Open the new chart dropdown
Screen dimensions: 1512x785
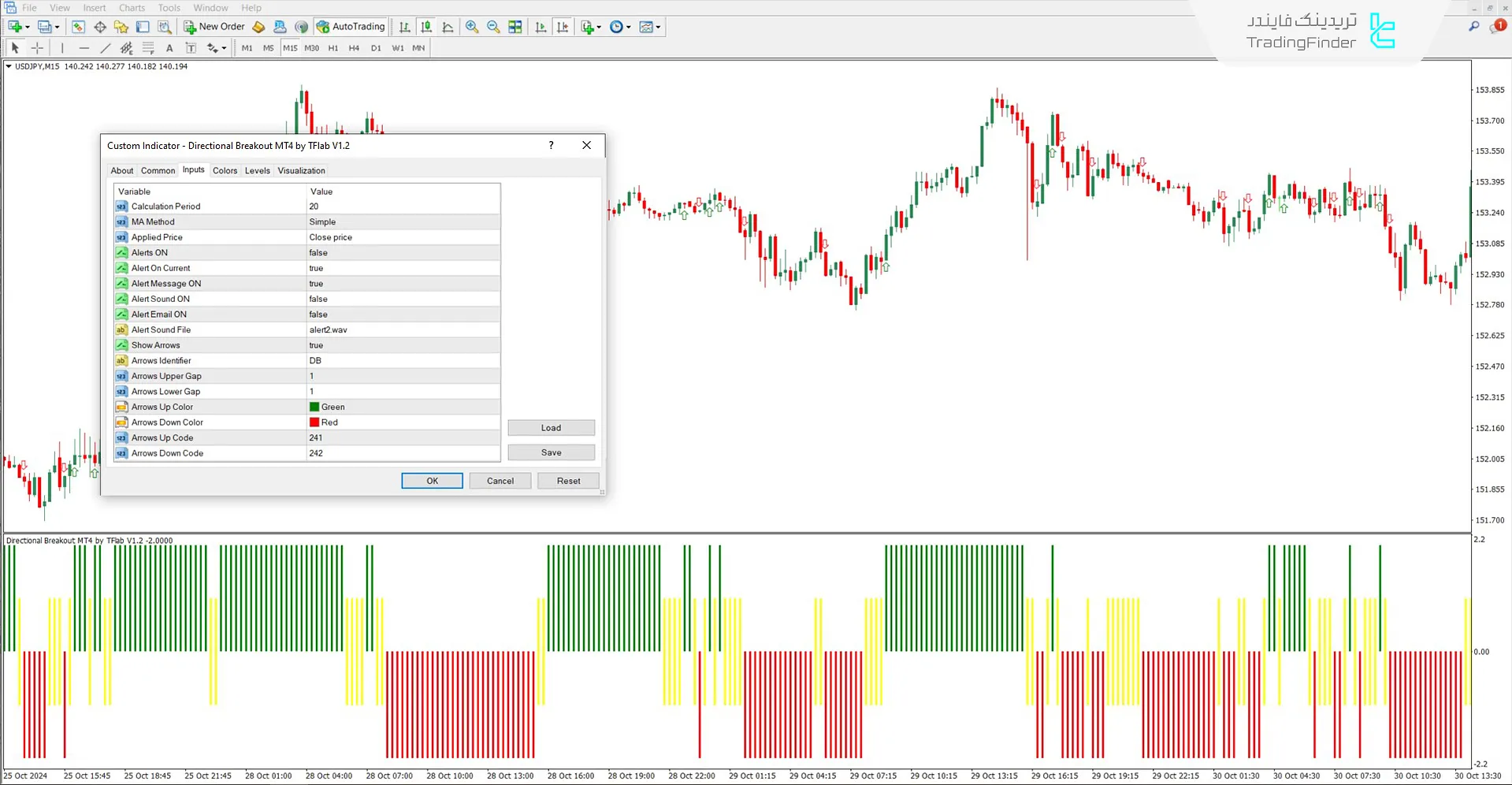coord(26,26)
